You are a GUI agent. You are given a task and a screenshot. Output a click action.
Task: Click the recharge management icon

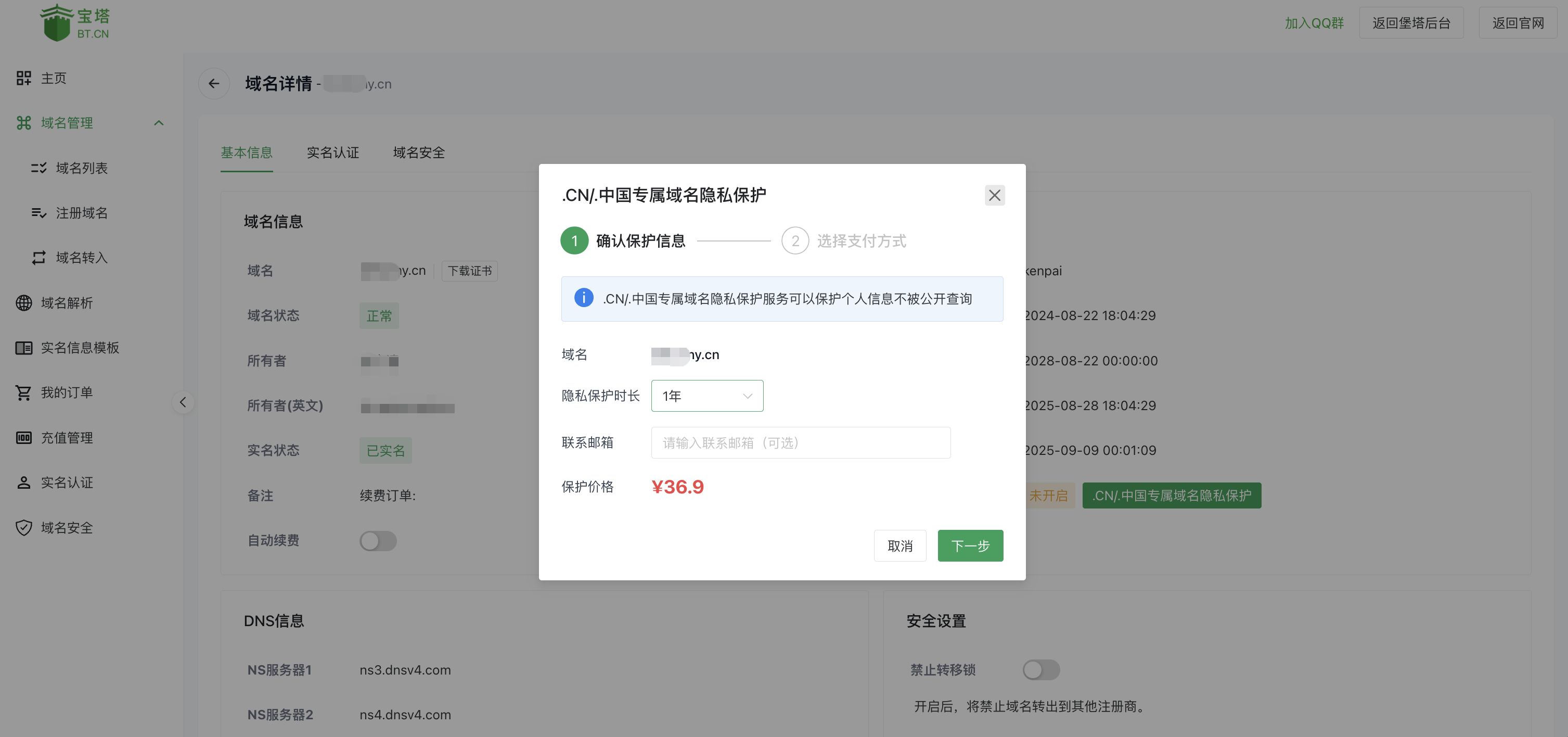[24, 437]
